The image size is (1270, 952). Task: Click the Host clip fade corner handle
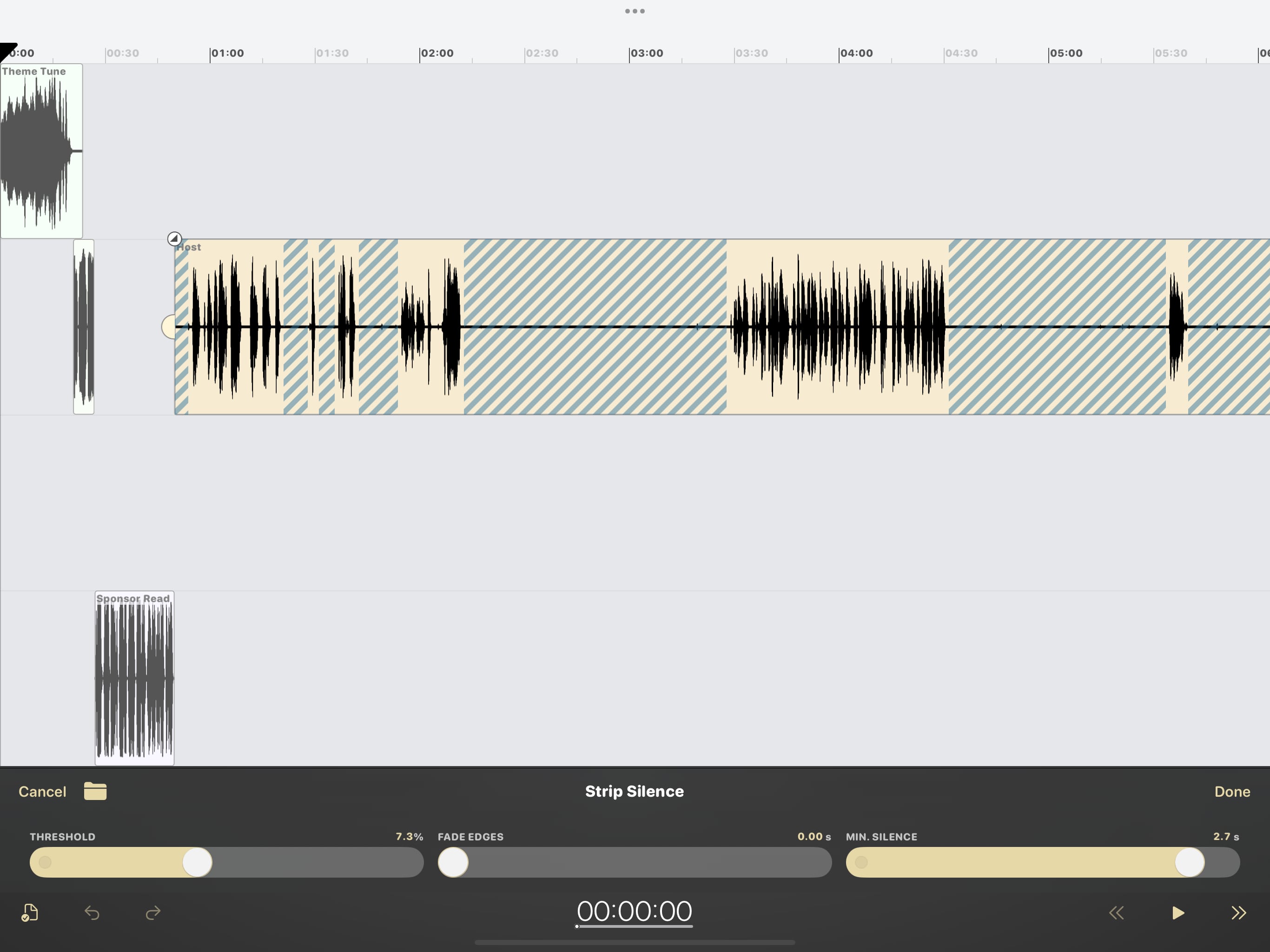[x=174, y=238]
